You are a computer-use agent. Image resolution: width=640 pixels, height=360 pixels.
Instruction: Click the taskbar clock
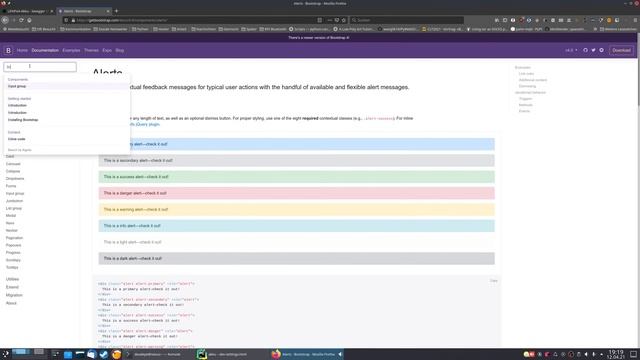(x=616, y=354)
